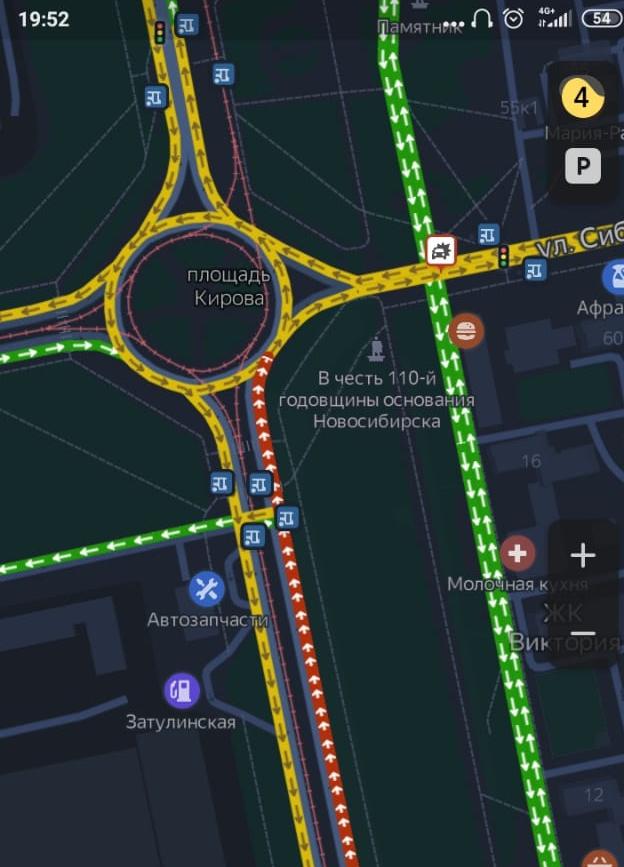Image resolution: width=624 pixels, height=867 pixels.
Task: Open bus stop icon below ул. Сибиряков traffic light
Action: pyautogui.click(x=535, y=270)
